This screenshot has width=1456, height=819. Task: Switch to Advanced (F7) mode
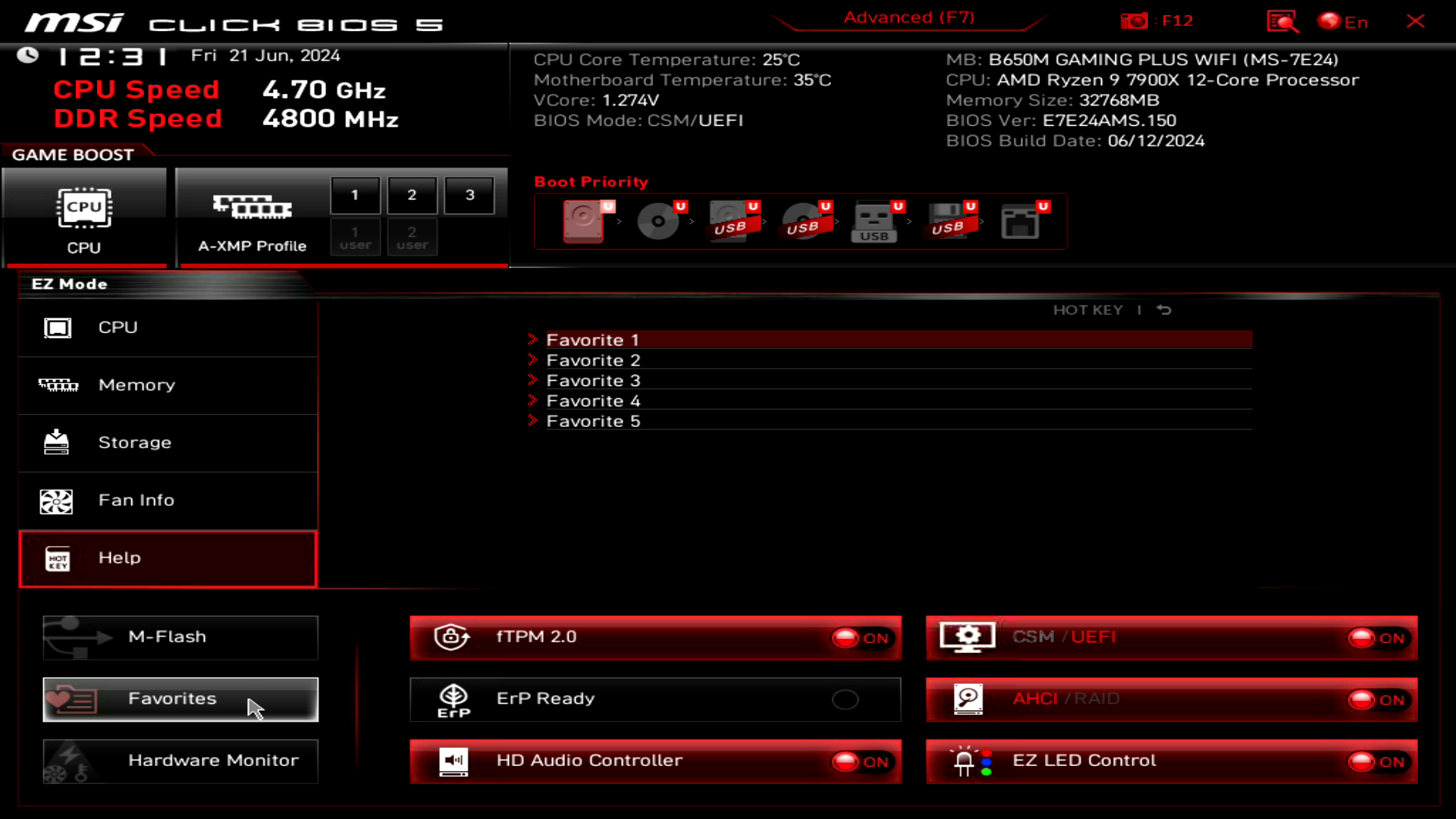click(908, 17)
